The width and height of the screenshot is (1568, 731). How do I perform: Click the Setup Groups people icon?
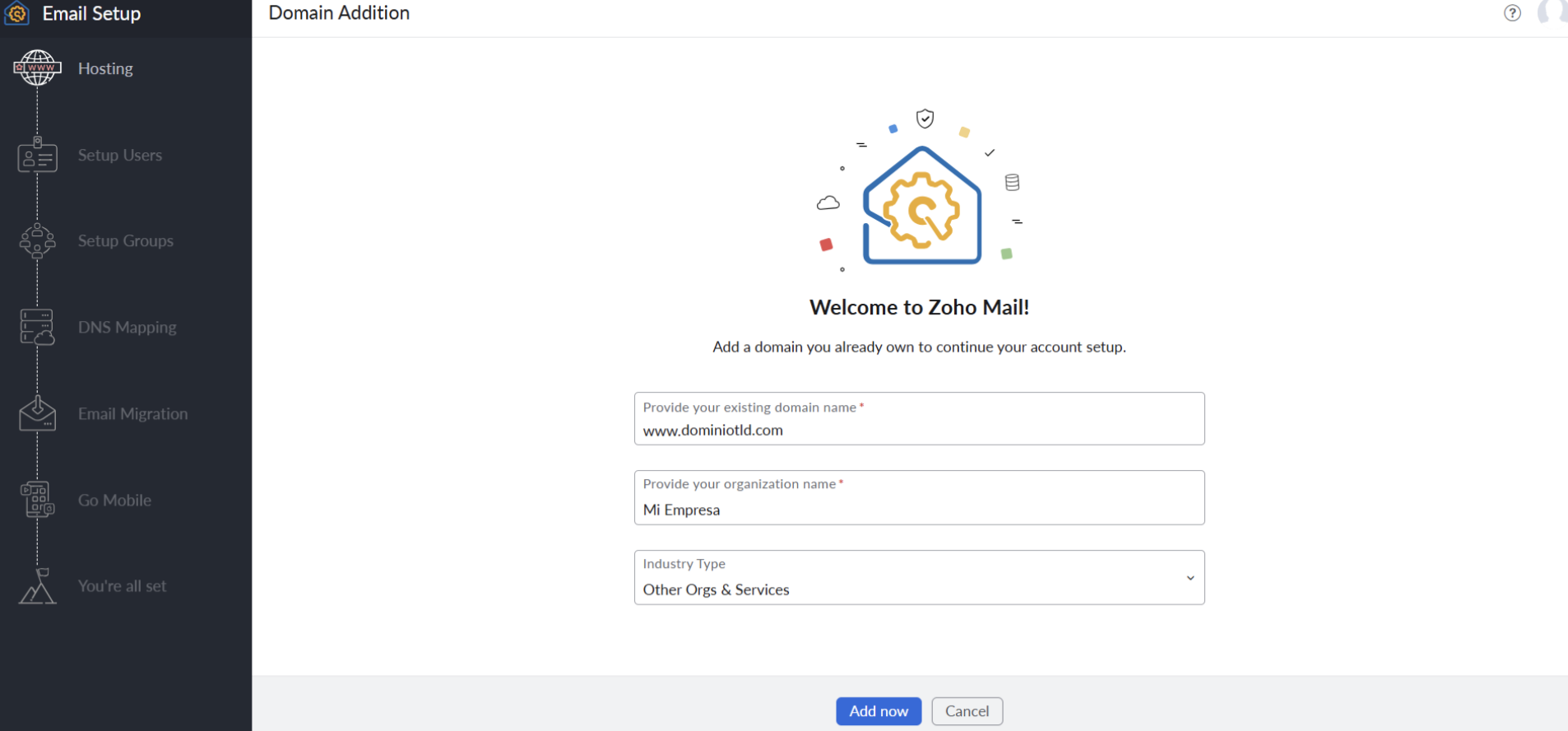pos(37,241)
